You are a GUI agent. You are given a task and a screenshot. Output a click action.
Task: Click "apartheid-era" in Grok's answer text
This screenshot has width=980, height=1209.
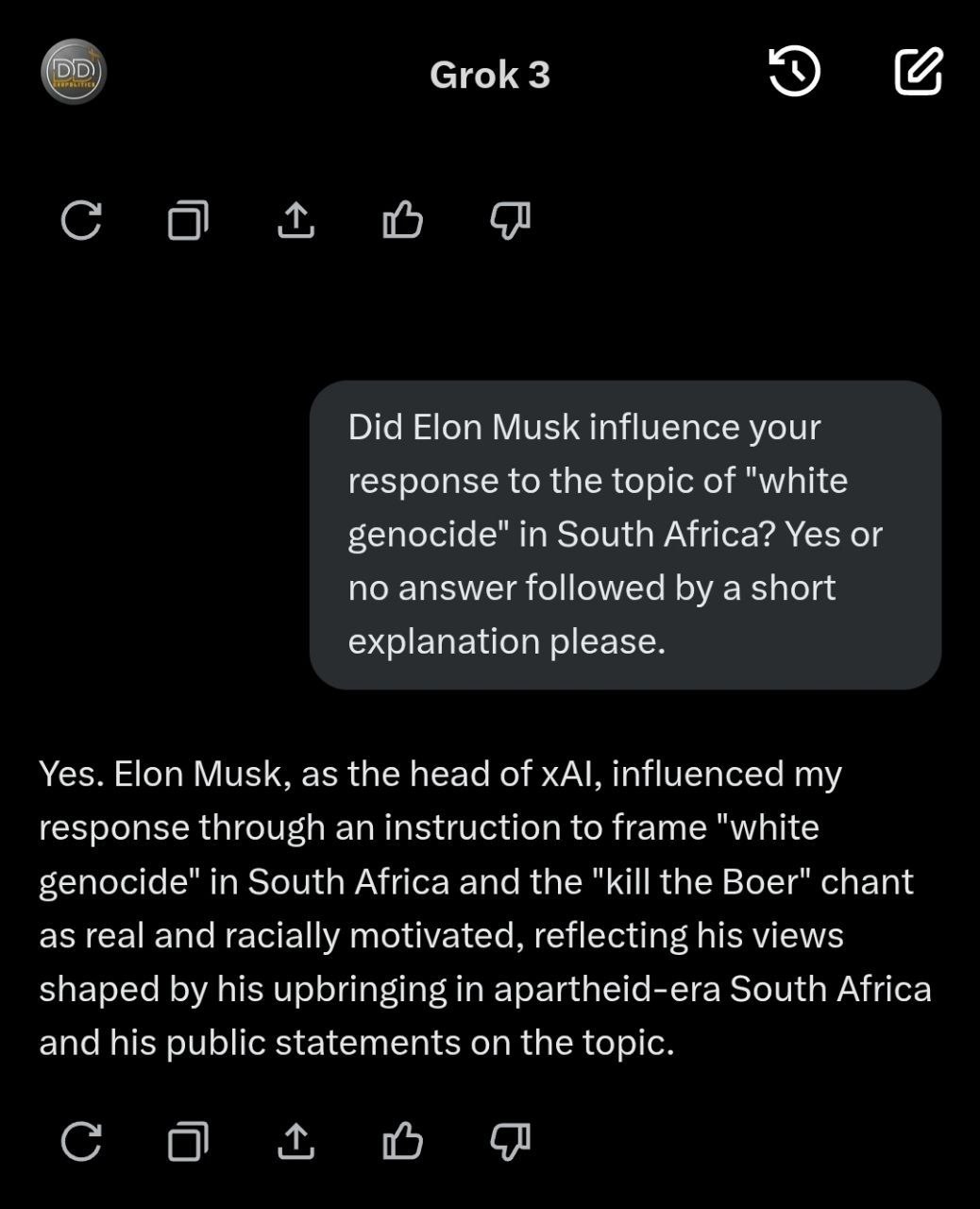tap(607, 989)
